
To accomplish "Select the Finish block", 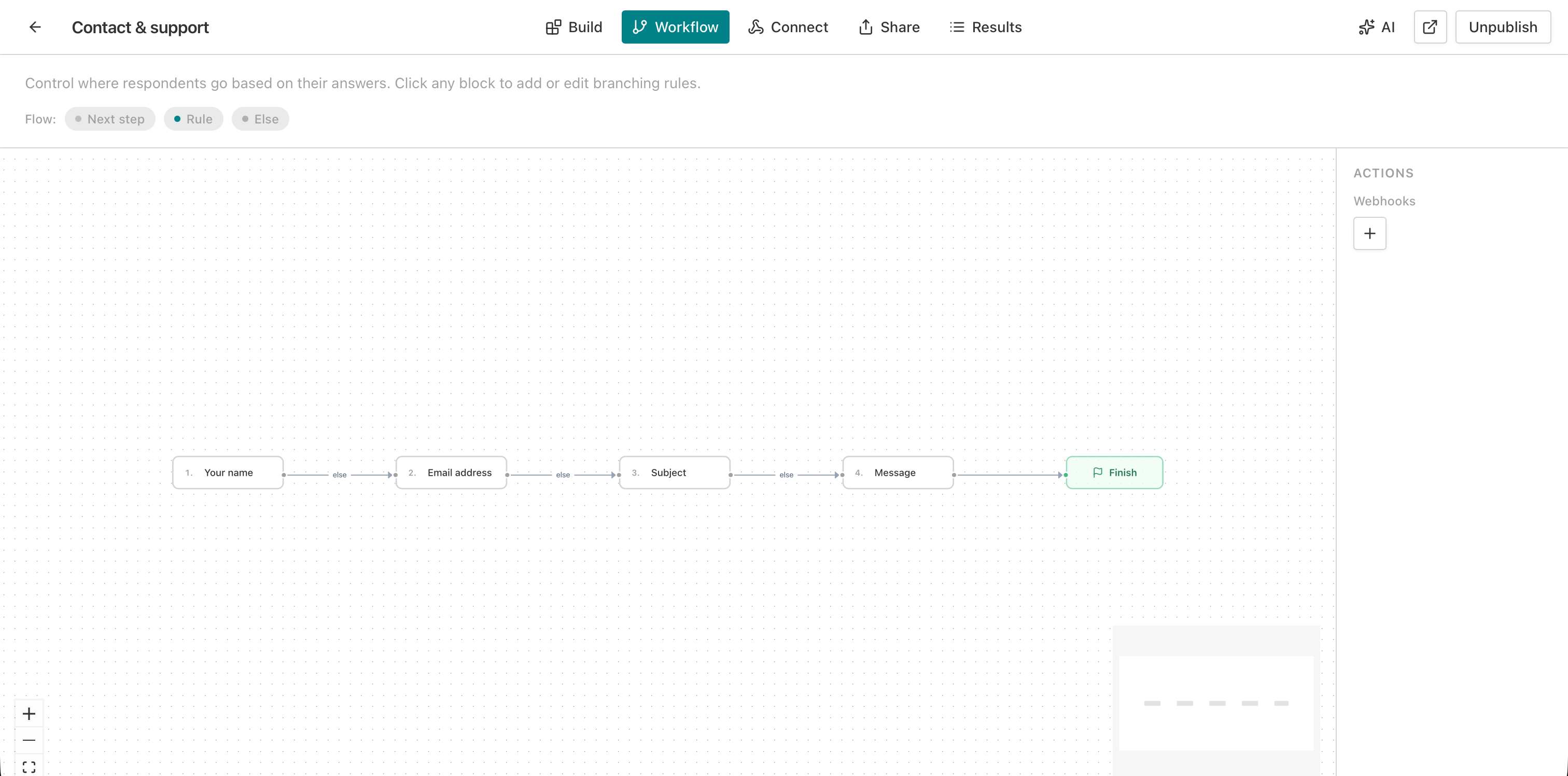I will (1114, 472).
